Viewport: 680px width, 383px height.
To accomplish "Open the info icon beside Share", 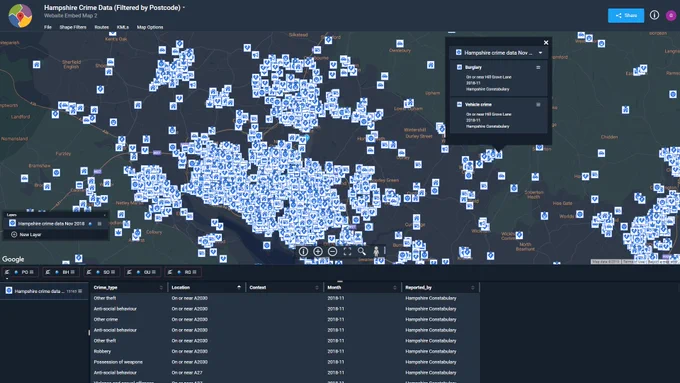I will pos(654,15).
